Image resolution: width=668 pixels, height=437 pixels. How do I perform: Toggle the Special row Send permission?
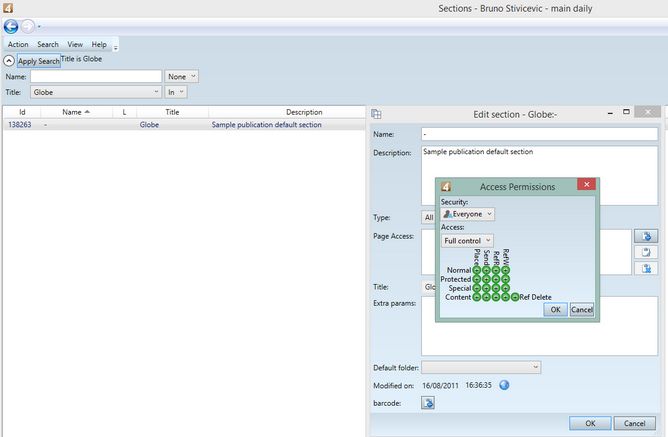click(486, 288)
